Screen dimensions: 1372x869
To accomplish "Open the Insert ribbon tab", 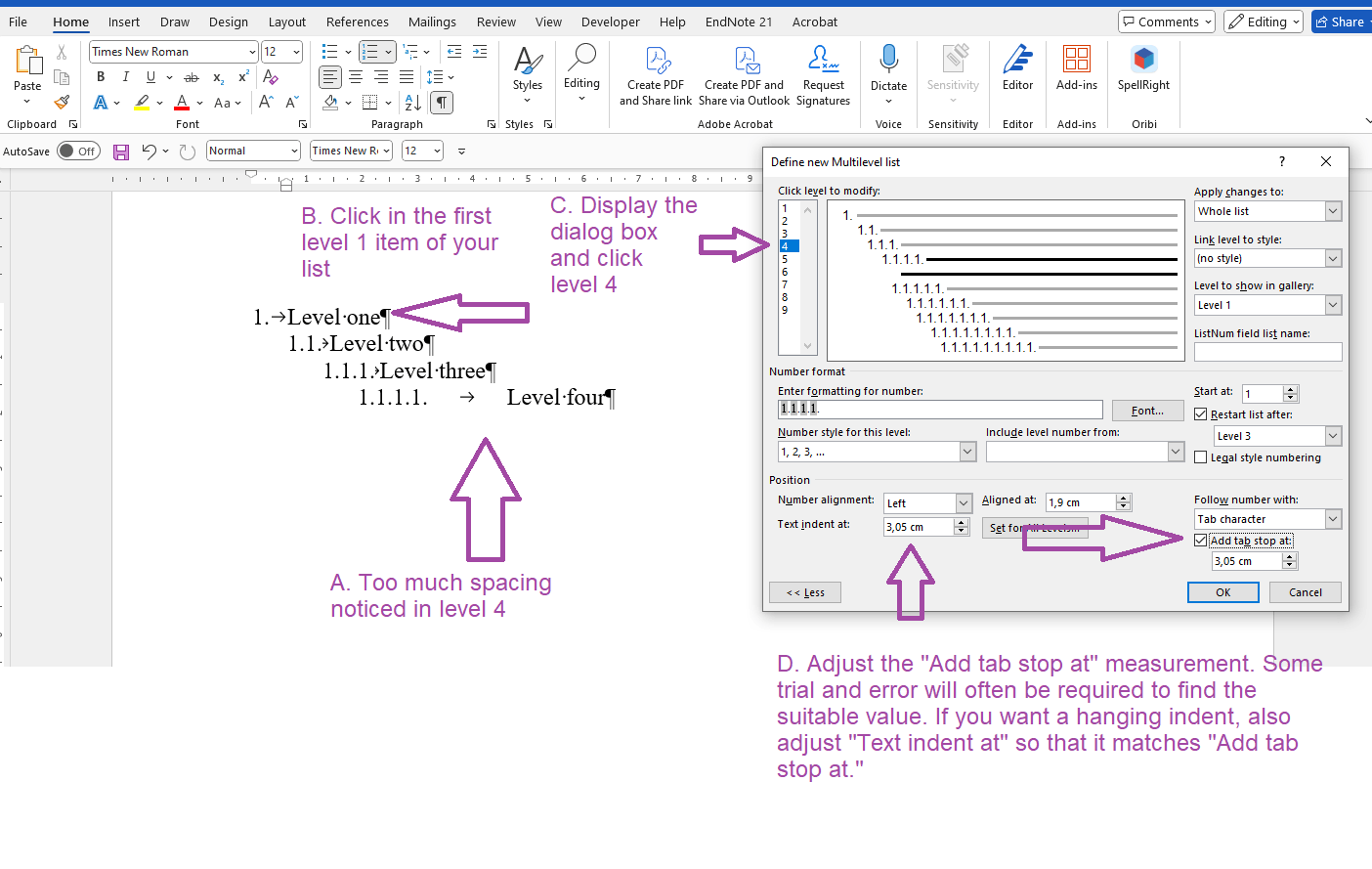I will coord(124,22).
